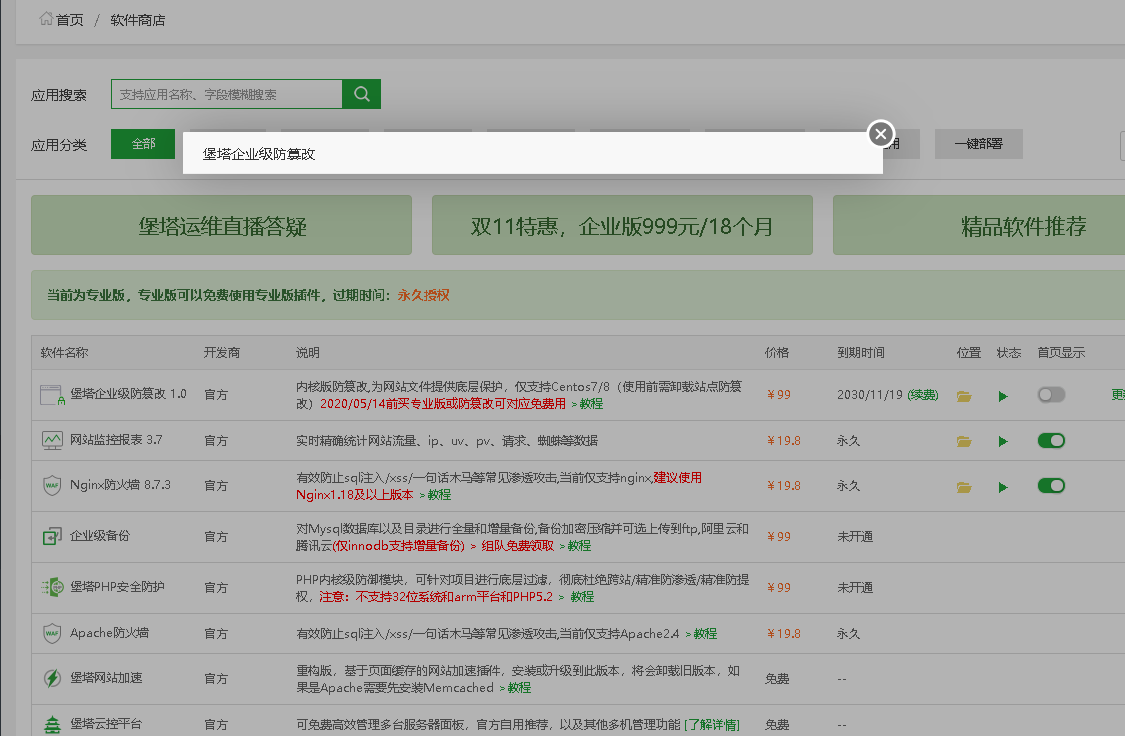1125x736 pixels.
Task: Click the Nginx防火墙 WAF shield icon
Action: pyautogui.click(x=52, y=486)
